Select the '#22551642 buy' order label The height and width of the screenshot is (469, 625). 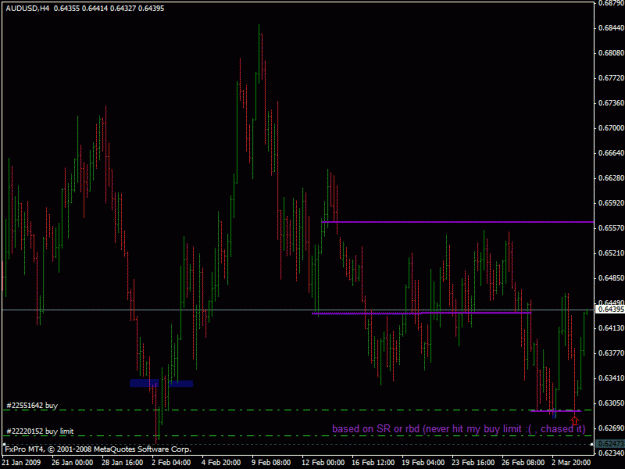32,405
